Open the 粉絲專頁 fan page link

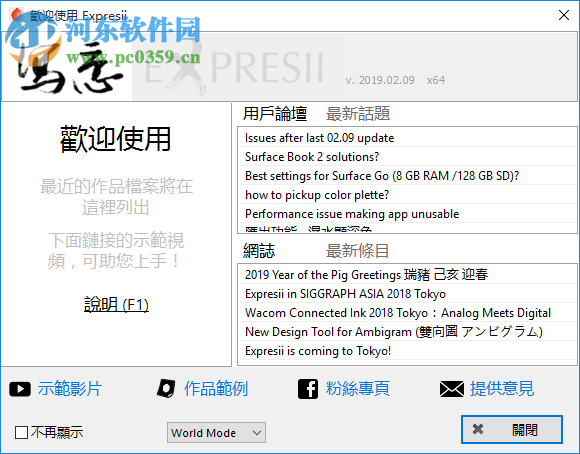(358, 389)
